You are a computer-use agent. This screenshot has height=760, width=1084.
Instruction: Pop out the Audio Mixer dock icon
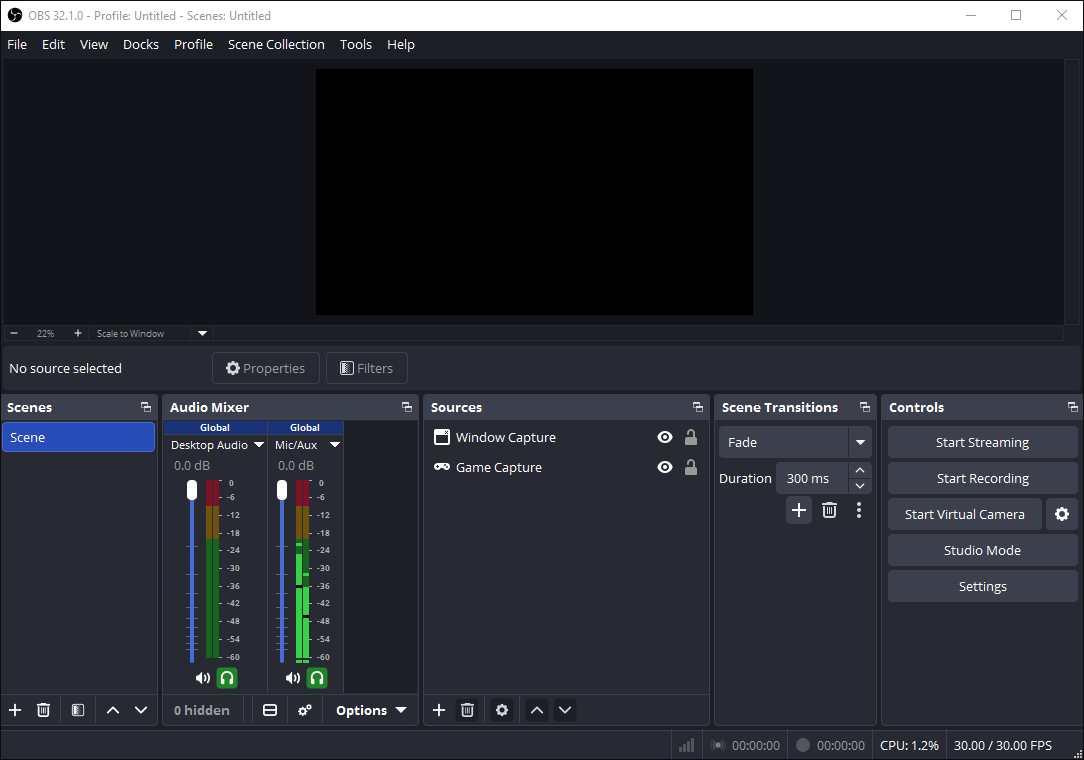click(406, 407)
